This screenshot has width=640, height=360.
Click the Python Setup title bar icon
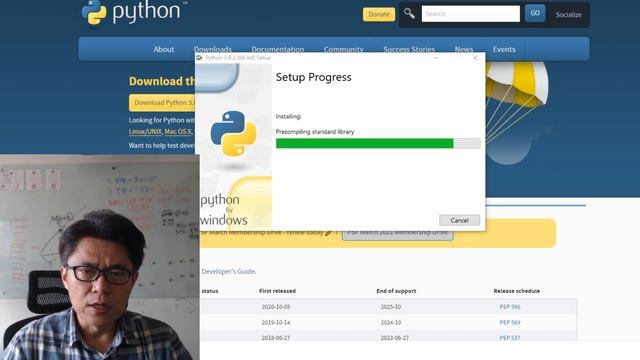pyautogui.click(x=199, y=58)
